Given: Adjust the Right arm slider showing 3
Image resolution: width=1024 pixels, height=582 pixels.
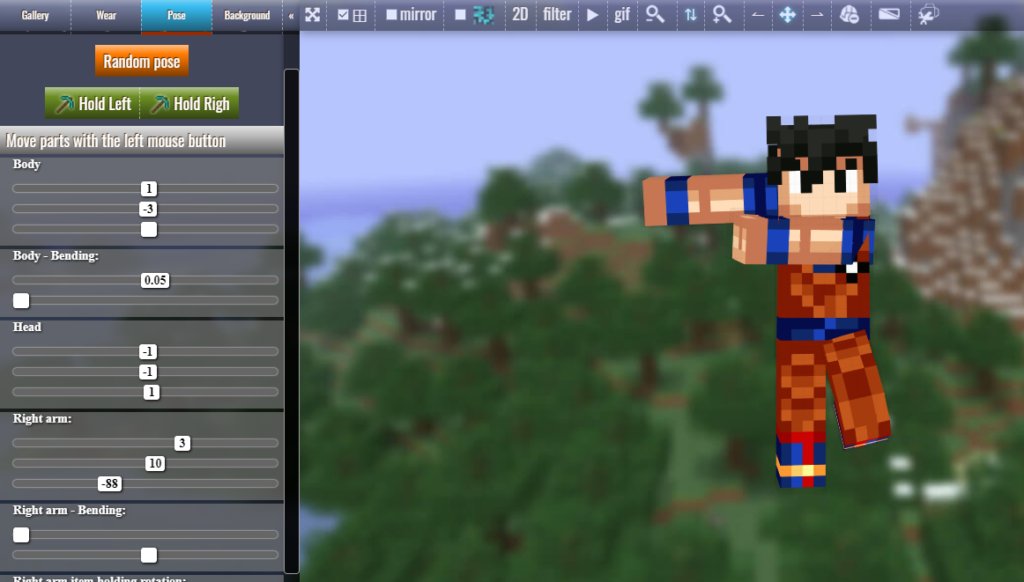Looking at the screenshot, I should [182, 443].
